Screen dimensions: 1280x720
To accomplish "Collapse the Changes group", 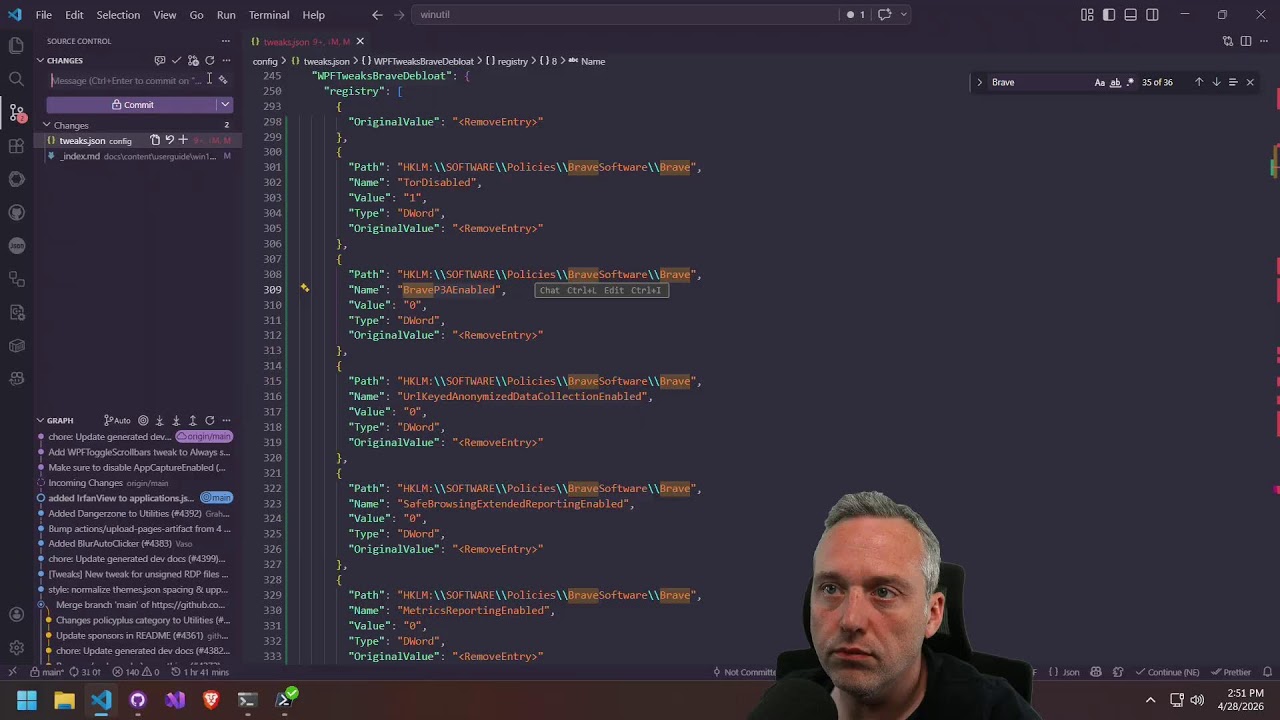I will pos(46,125).
